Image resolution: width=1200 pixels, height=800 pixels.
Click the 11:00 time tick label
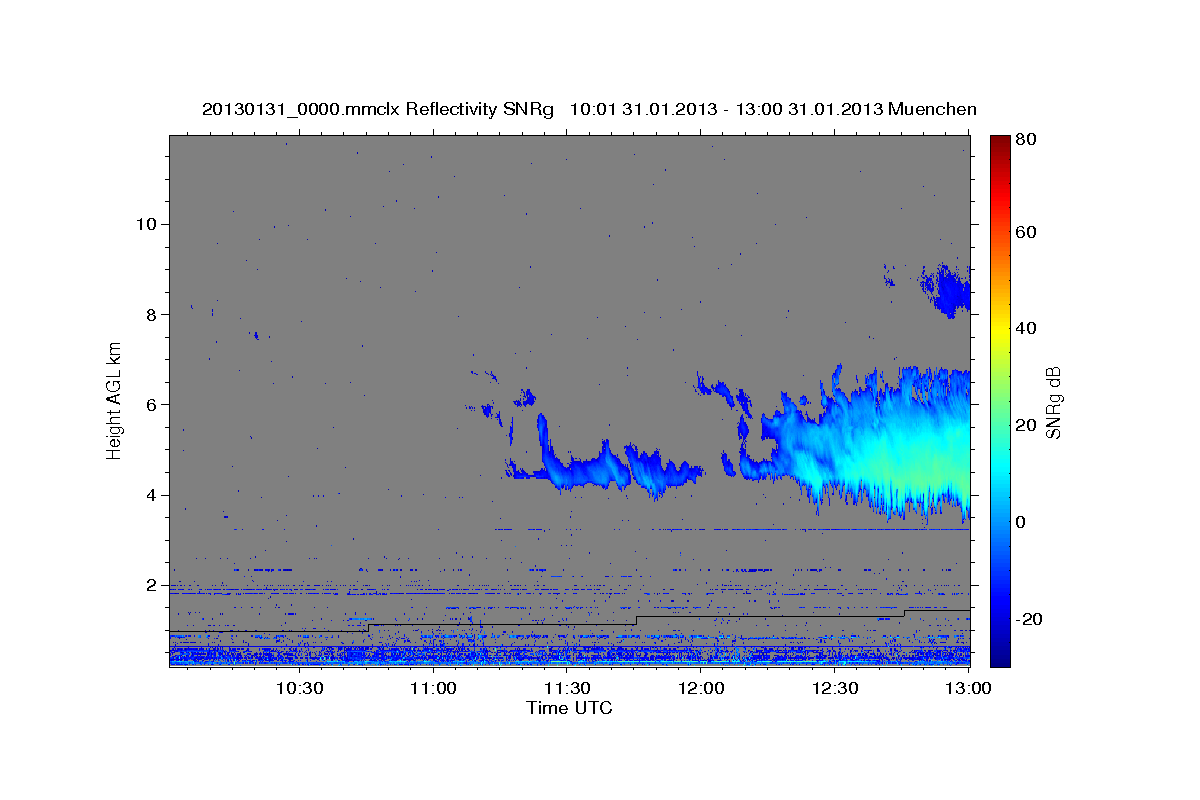click(434, 689)
